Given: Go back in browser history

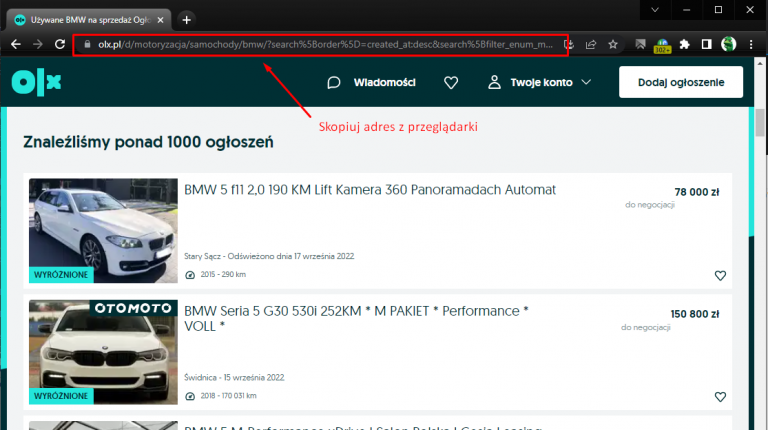Looking at the screenshot, I should point(15,44).
